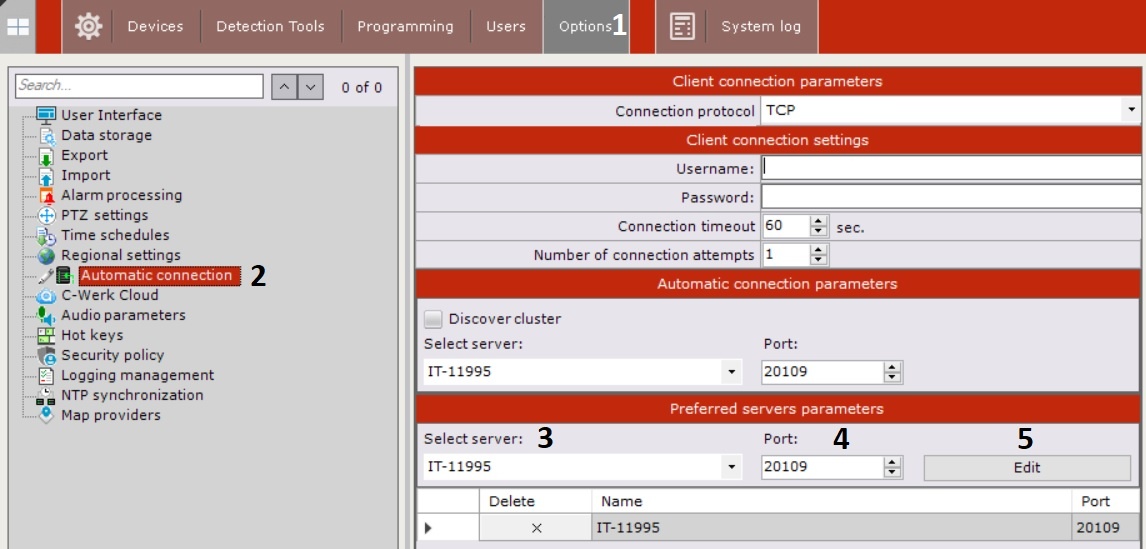
Task: Open the Programming tab
Action: pyautogui.click(x=405, y=27)
